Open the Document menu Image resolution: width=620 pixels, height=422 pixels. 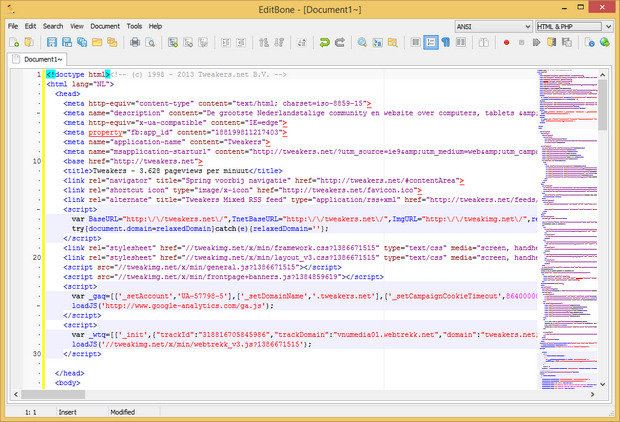105,26
